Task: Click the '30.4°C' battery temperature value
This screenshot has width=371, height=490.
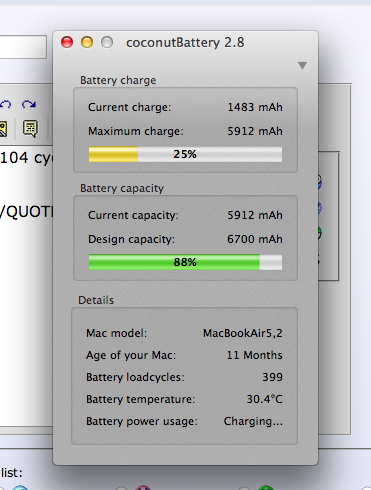Action: [265, 399]
